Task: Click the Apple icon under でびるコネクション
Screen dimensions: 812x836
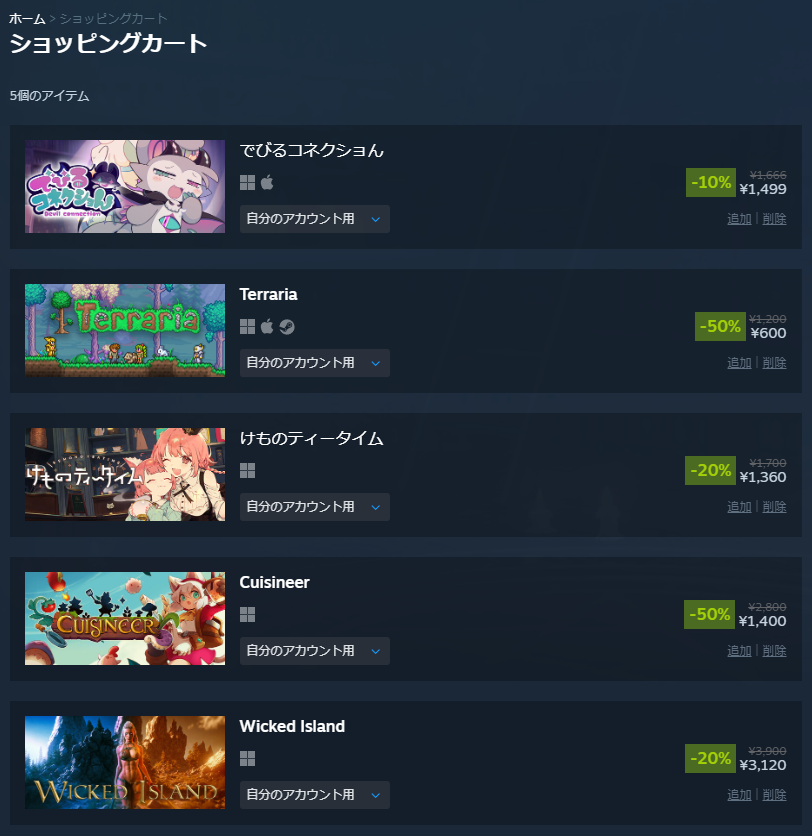Action: (x=267, y=183)
